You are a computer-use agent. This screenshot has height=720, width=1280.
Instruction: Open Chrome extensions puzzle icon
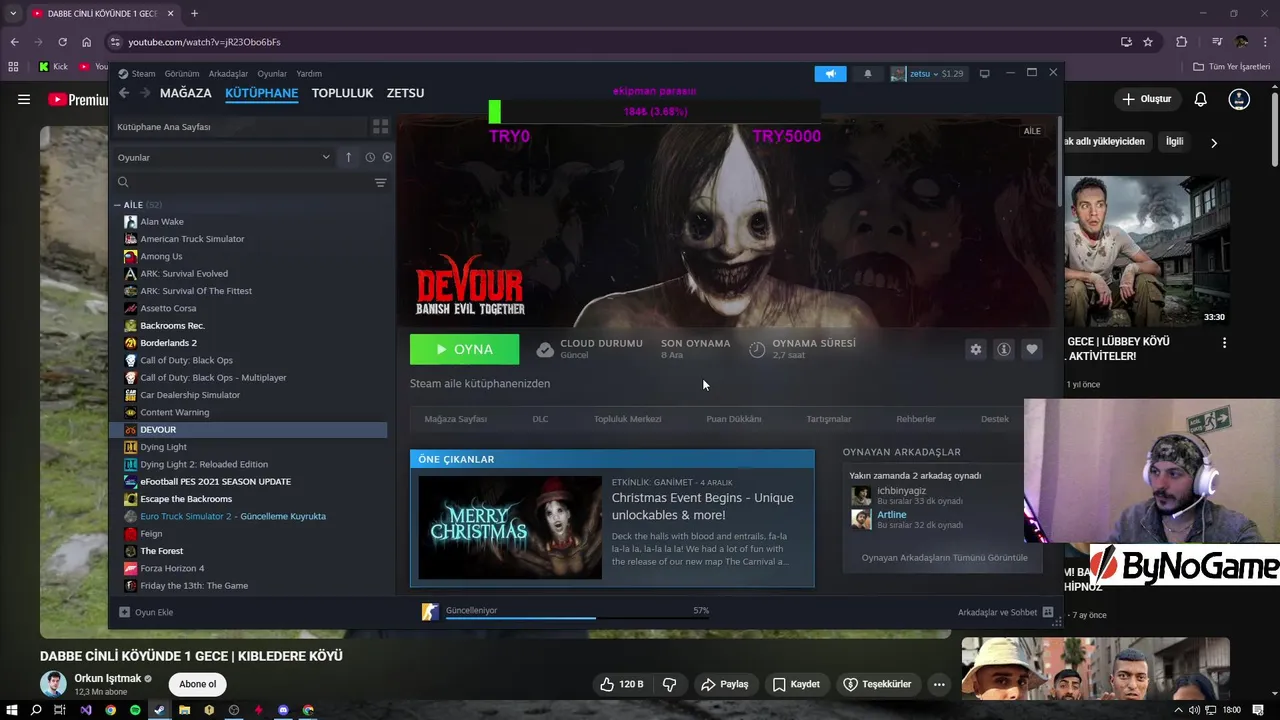coord(1181,42)
